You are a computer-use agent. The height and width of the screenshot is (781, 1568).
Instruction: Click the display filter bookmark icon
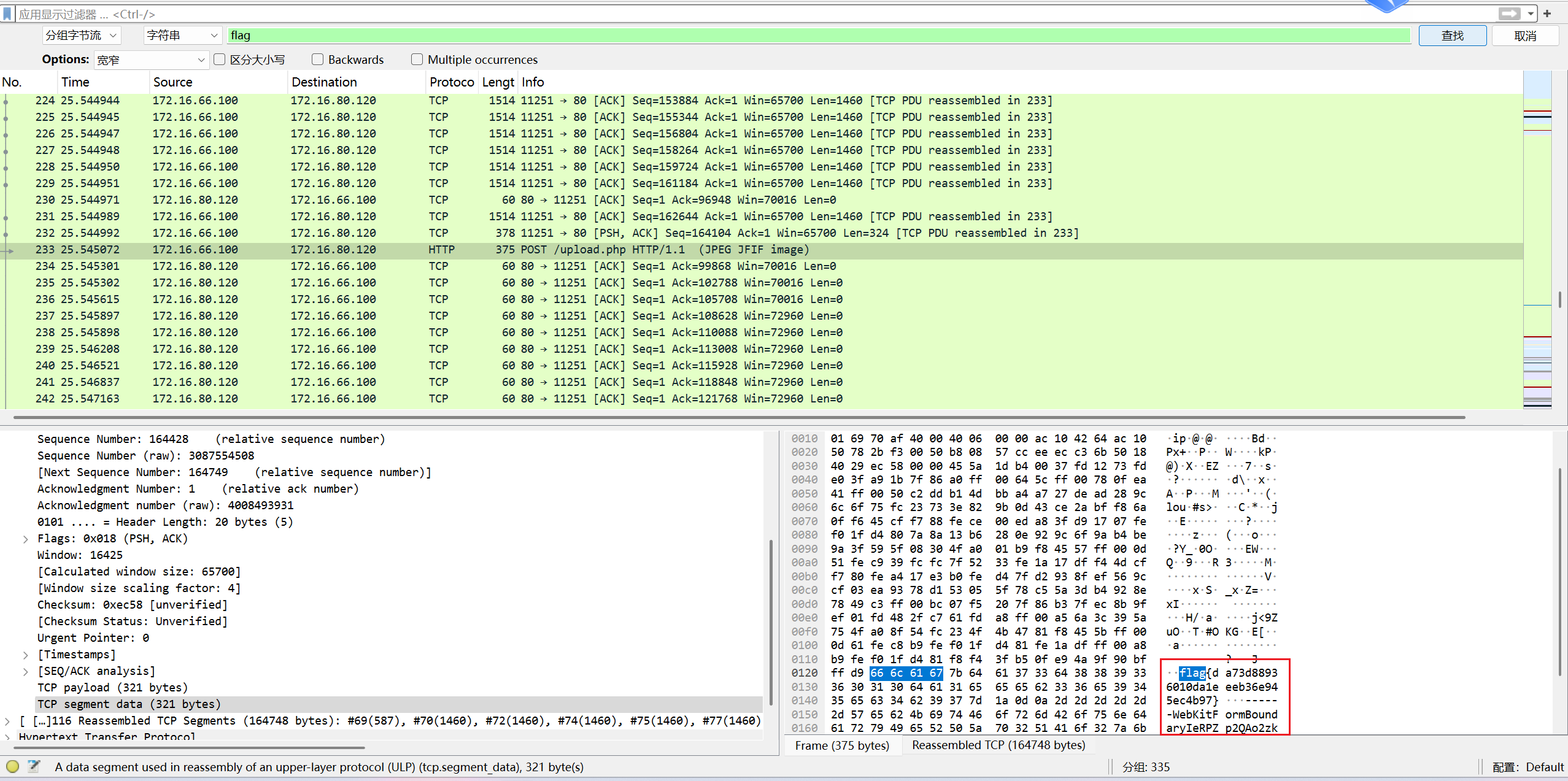point(7,13)
